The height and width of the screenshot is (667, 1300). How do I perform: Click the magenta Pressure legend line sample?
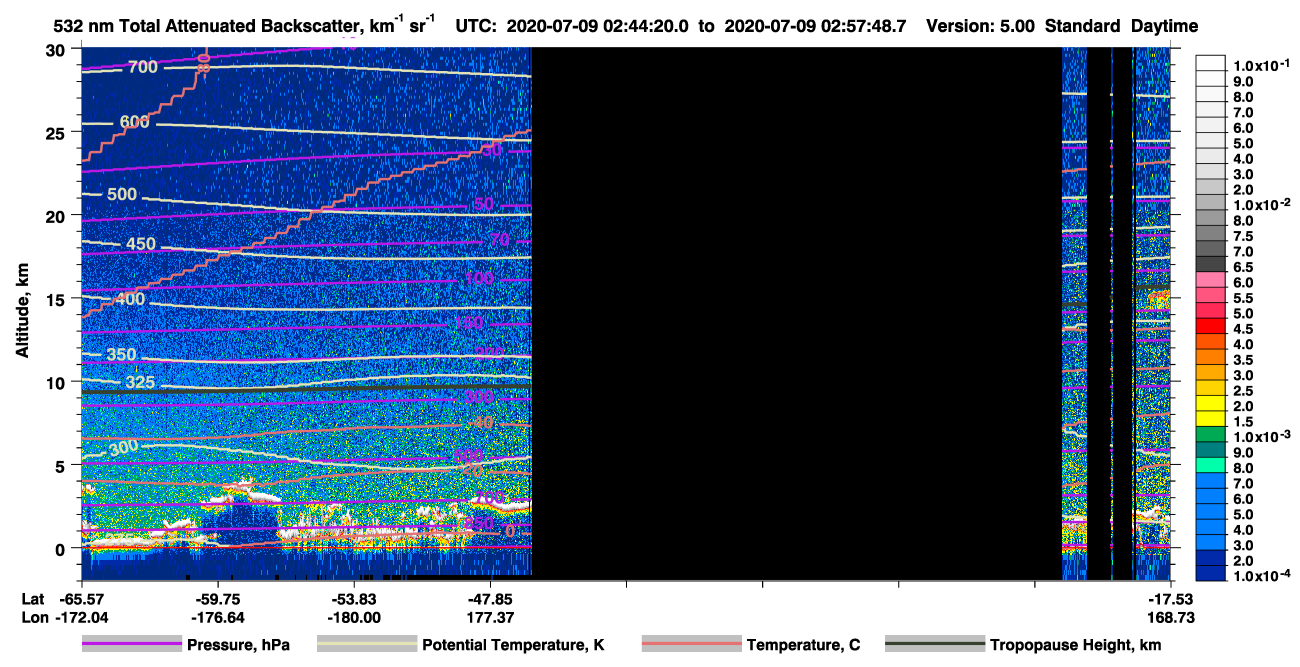tap(131, 644)
